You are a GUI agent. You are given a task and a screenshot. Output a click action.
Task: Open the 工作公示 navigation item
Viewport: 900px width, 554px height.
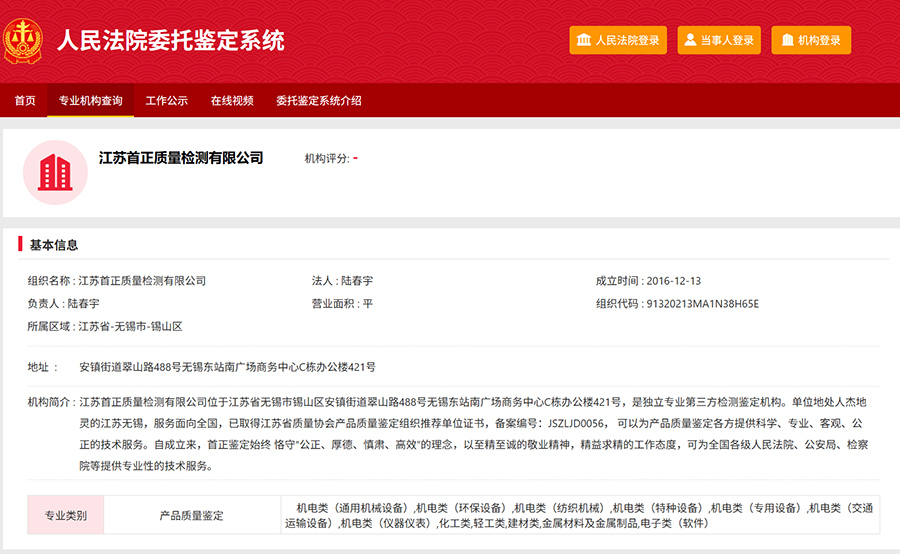[166, 100]
